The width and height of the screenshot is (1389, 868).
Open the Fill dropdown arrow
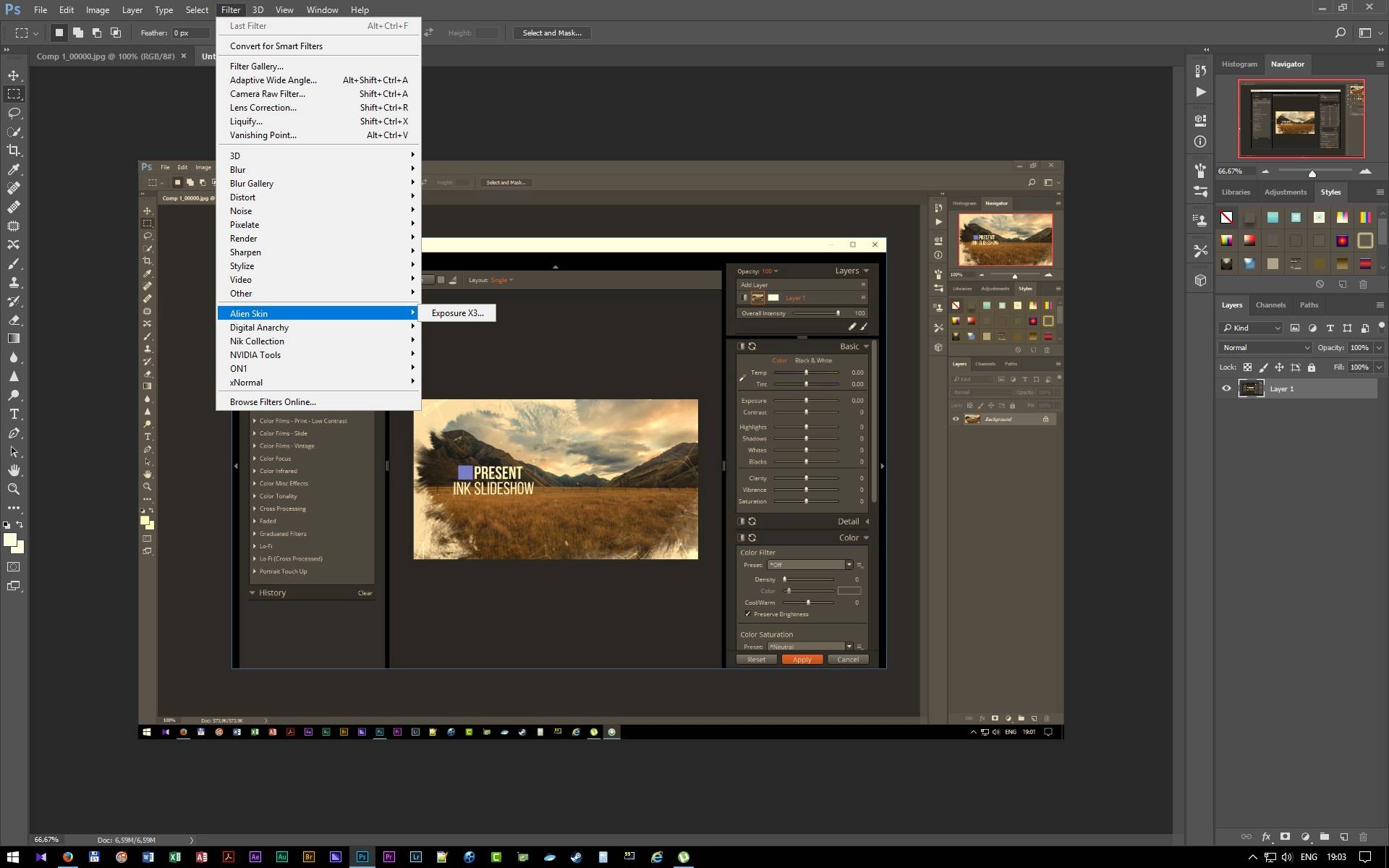[1379, 367]
